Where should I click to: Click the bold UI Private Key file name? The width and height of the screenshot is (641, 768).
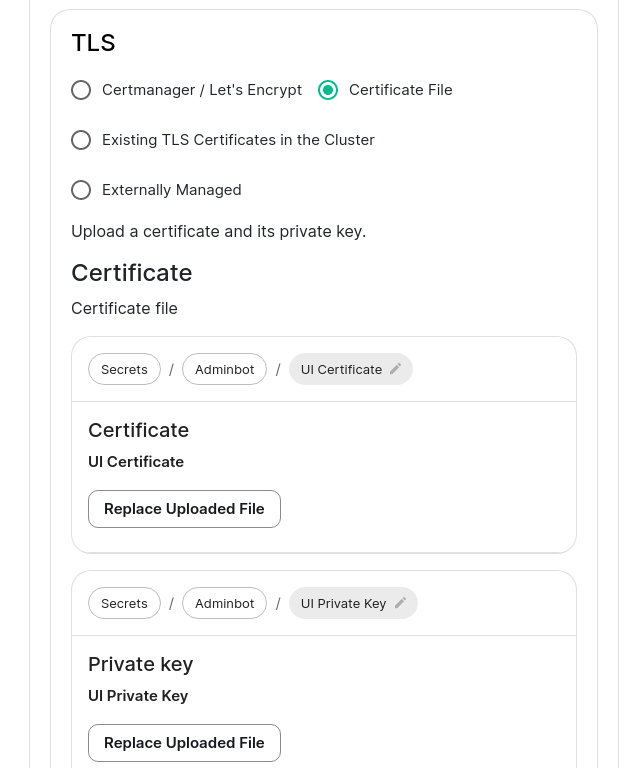(x=138, y=696)
